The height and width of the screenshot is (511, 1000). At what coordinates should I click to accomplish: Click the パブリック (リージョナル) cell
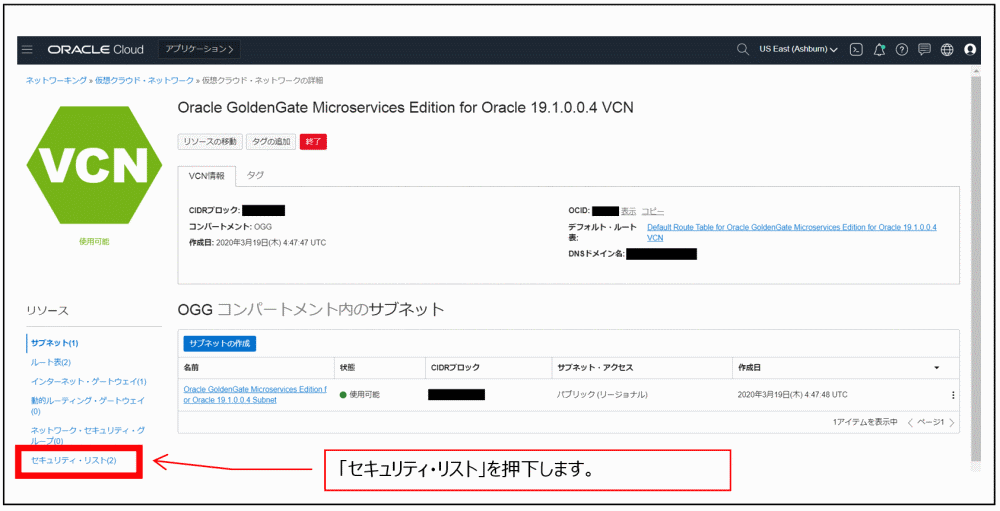[x=602, y=395]
